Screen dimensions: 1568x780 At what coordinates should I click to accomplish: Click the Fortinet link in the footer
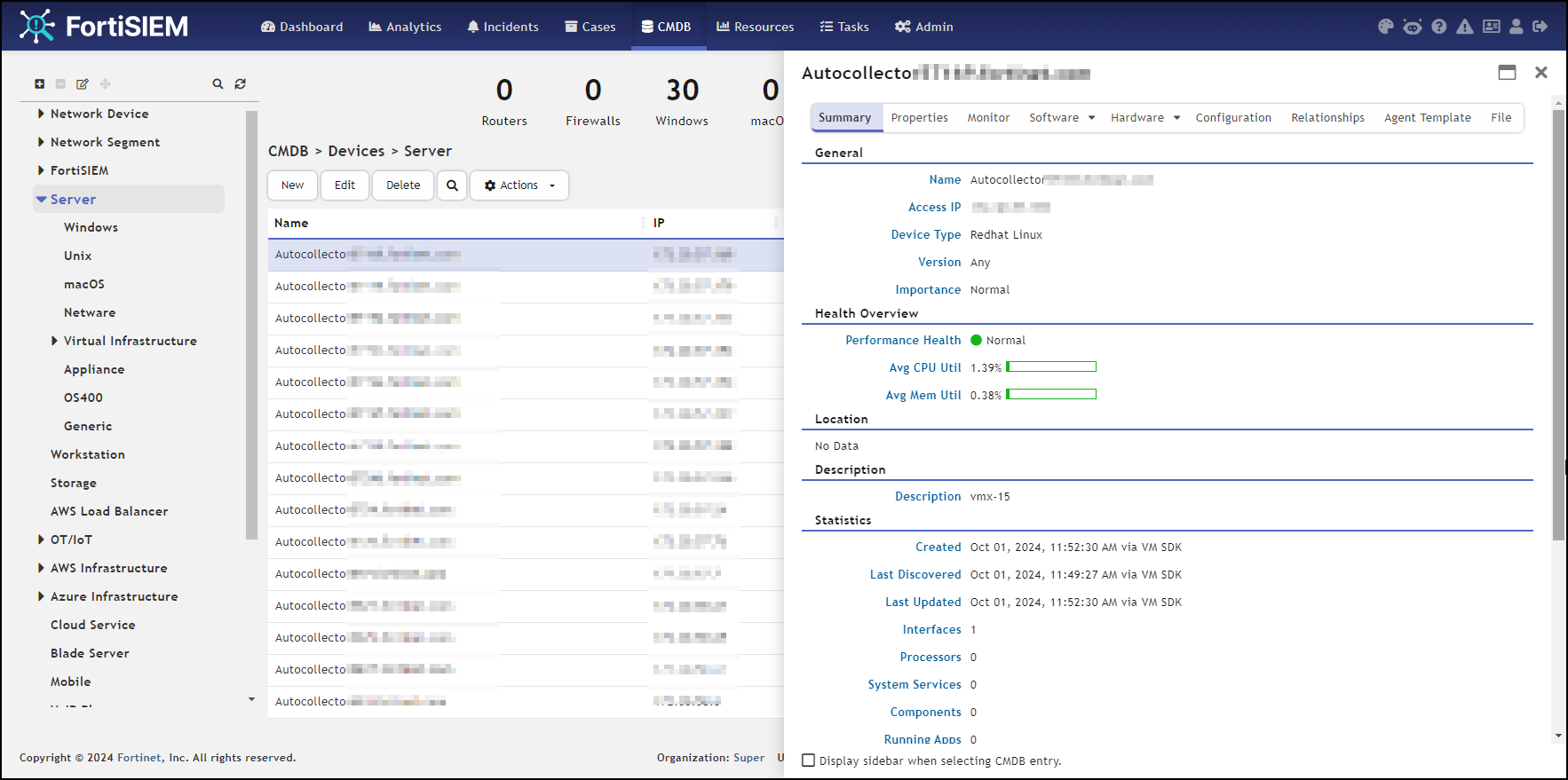click(x=139, y=758)
